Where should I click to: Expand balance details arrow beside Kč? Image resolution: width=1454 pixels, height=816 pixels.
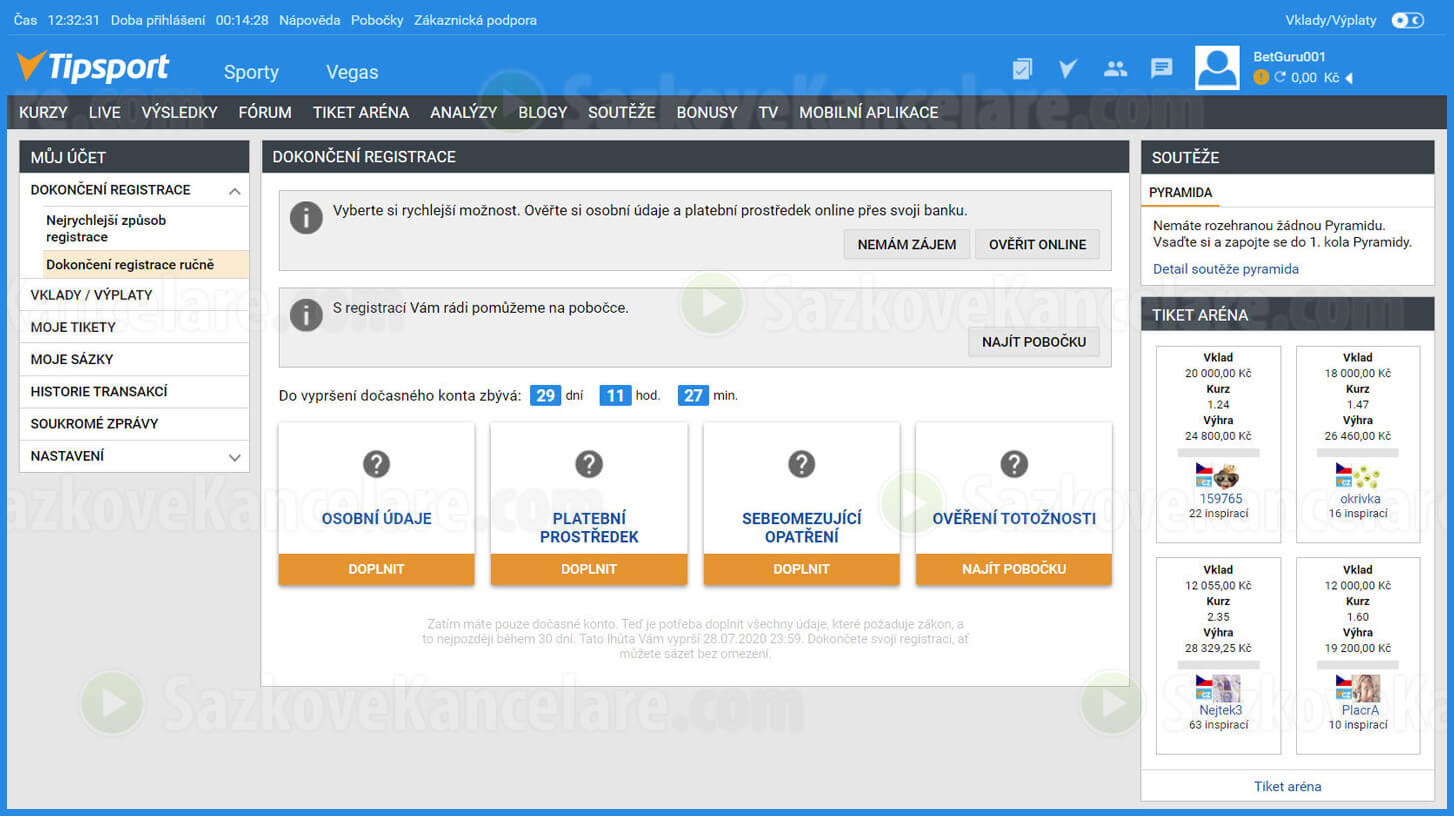point(1349,78)
